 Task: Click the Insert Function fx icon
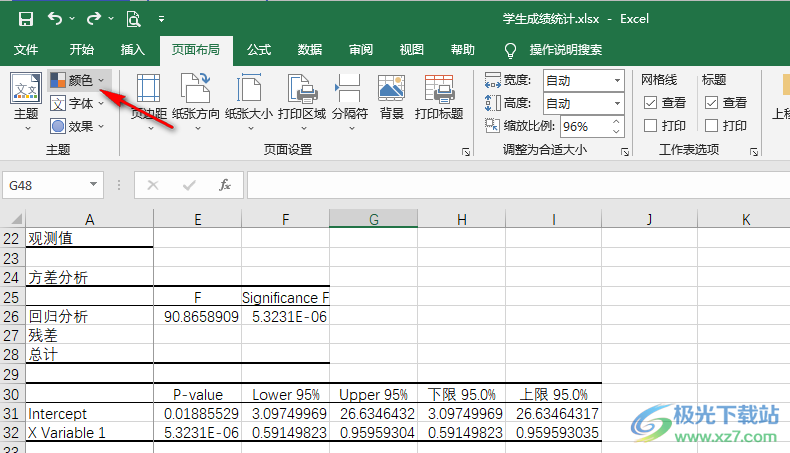tap(225, 185)
